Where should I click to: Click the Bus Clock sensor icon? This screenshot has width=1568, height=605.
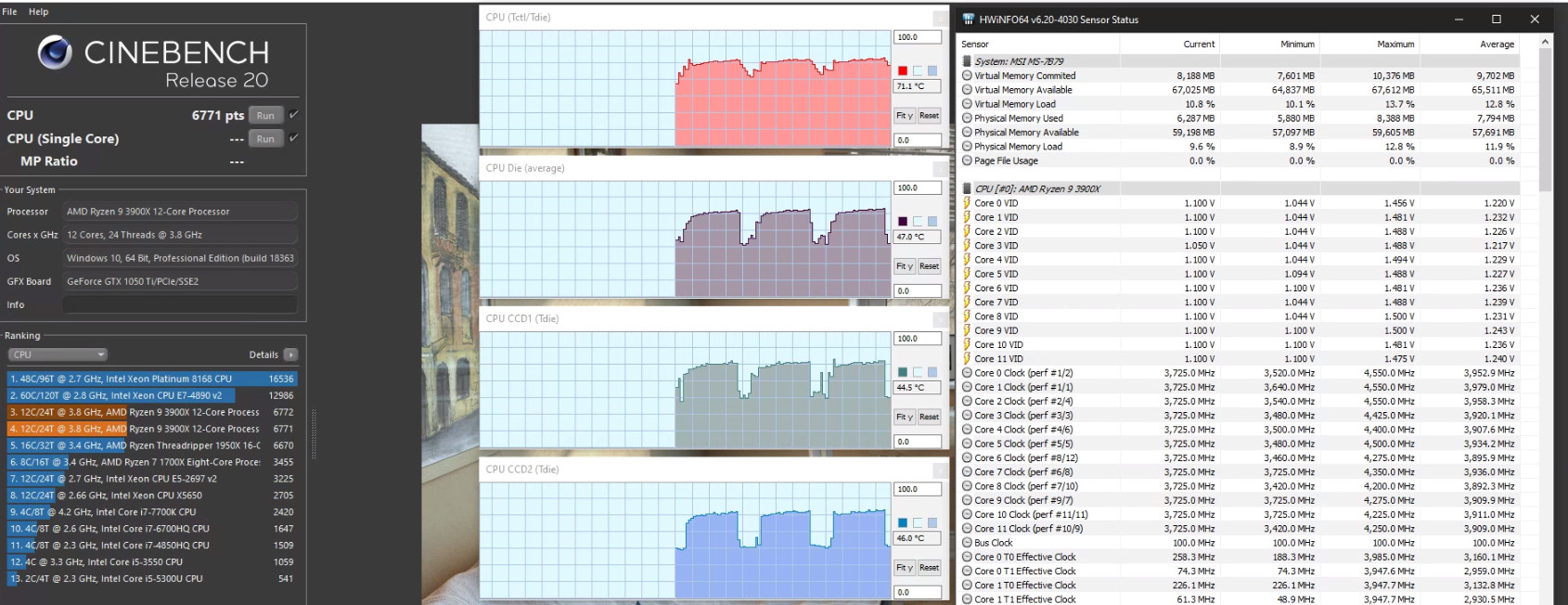(x=967, y=543)
